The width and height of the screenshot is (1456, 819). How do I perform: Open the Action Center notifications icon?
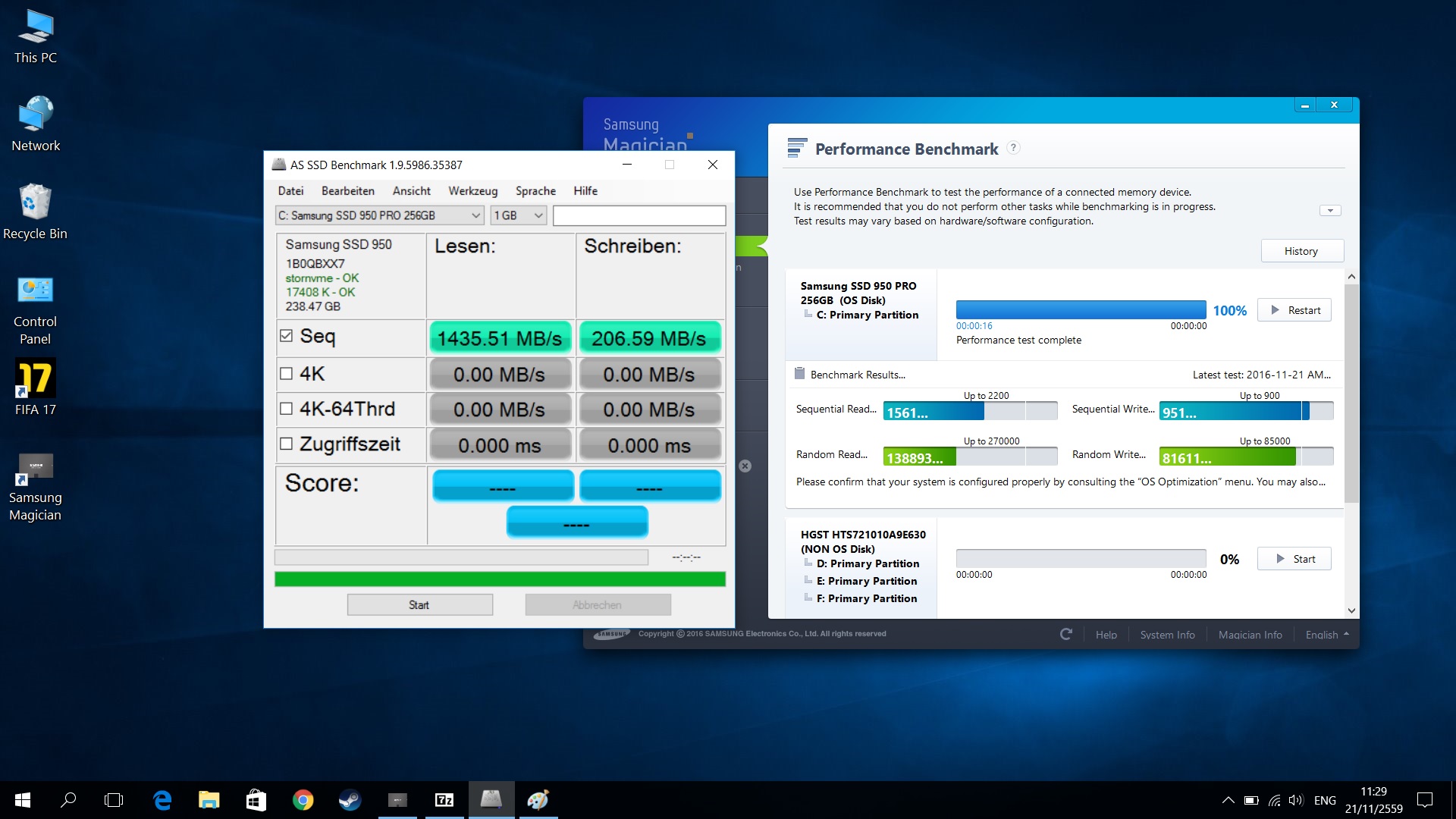pos(1425,800)
